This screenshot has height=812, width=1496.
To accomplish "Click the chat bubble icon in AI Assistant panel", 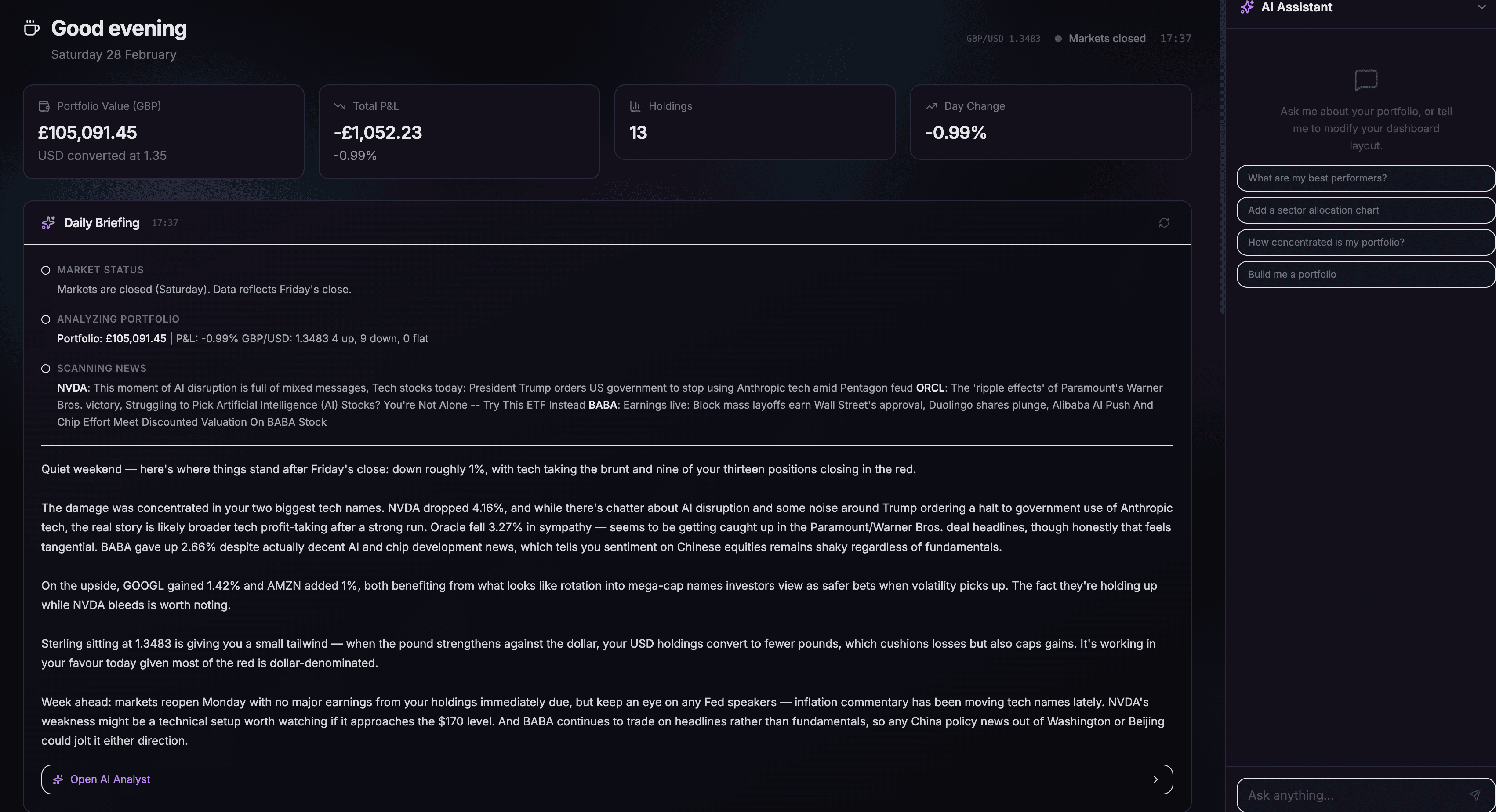I will point(1365,81).
